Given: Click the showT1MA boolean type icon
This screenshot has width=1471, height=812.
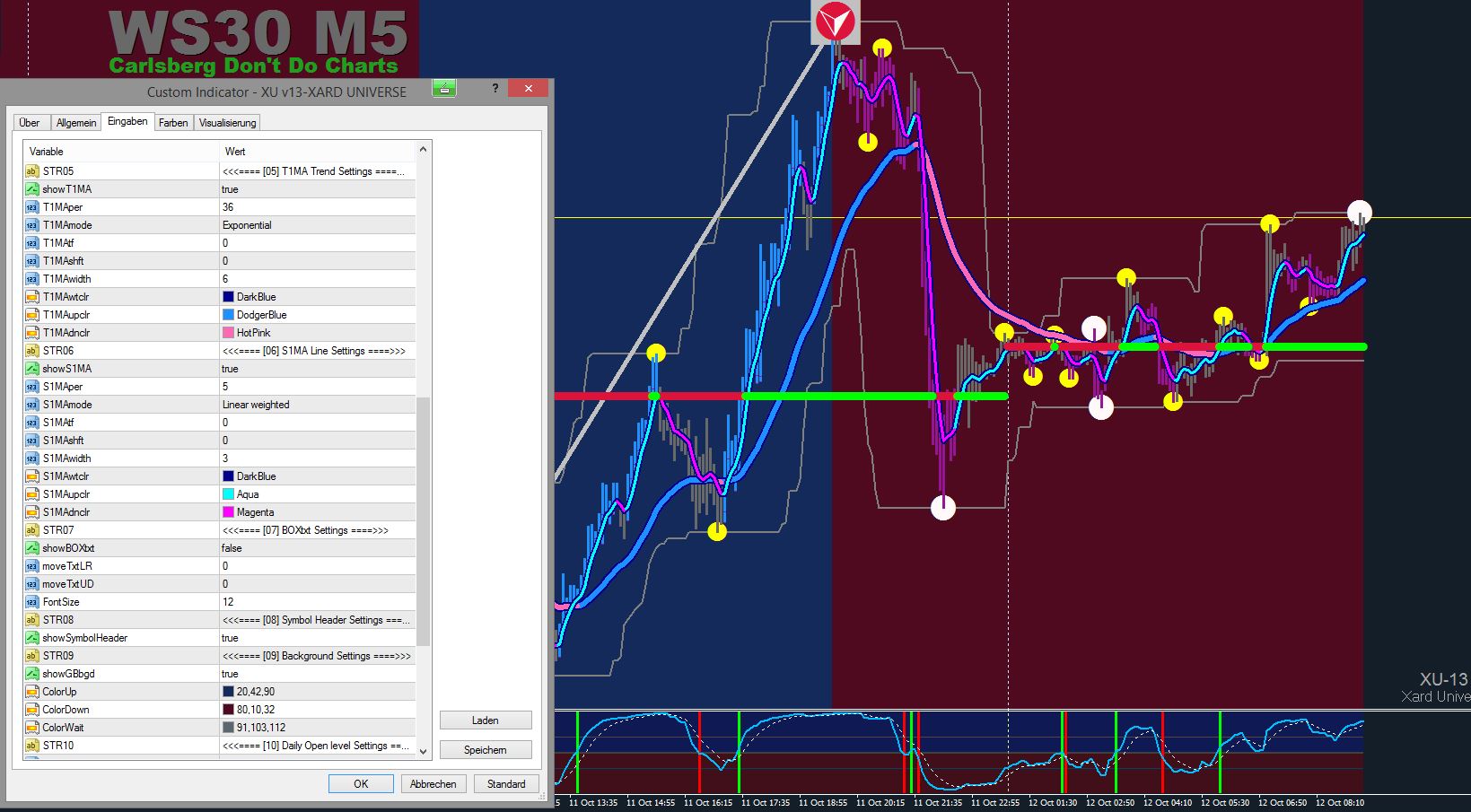Looking at the screenshot, I should (x=32, y=189).
